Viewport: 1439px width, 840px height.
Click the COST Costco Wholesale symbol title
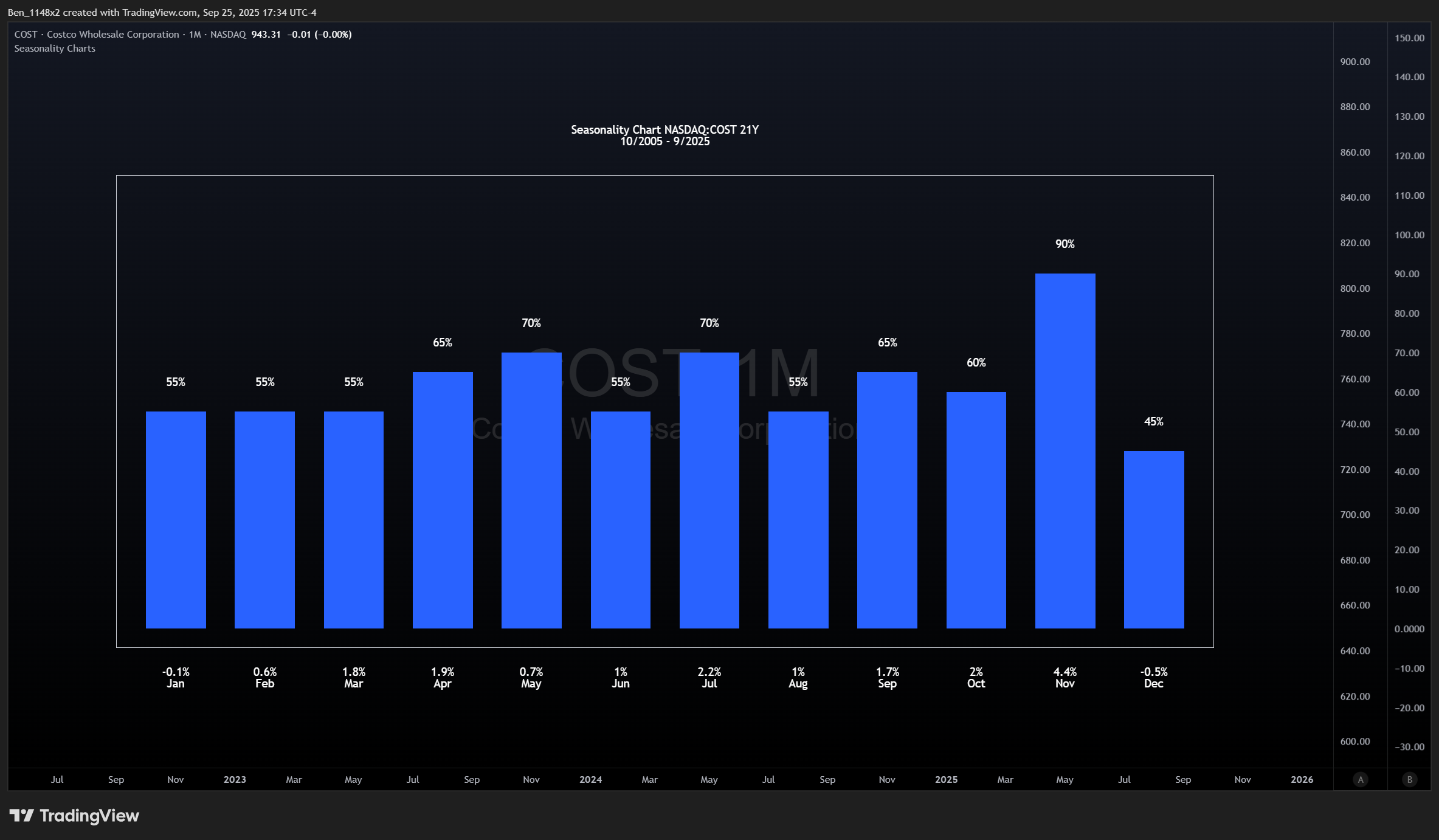point(97,35)
